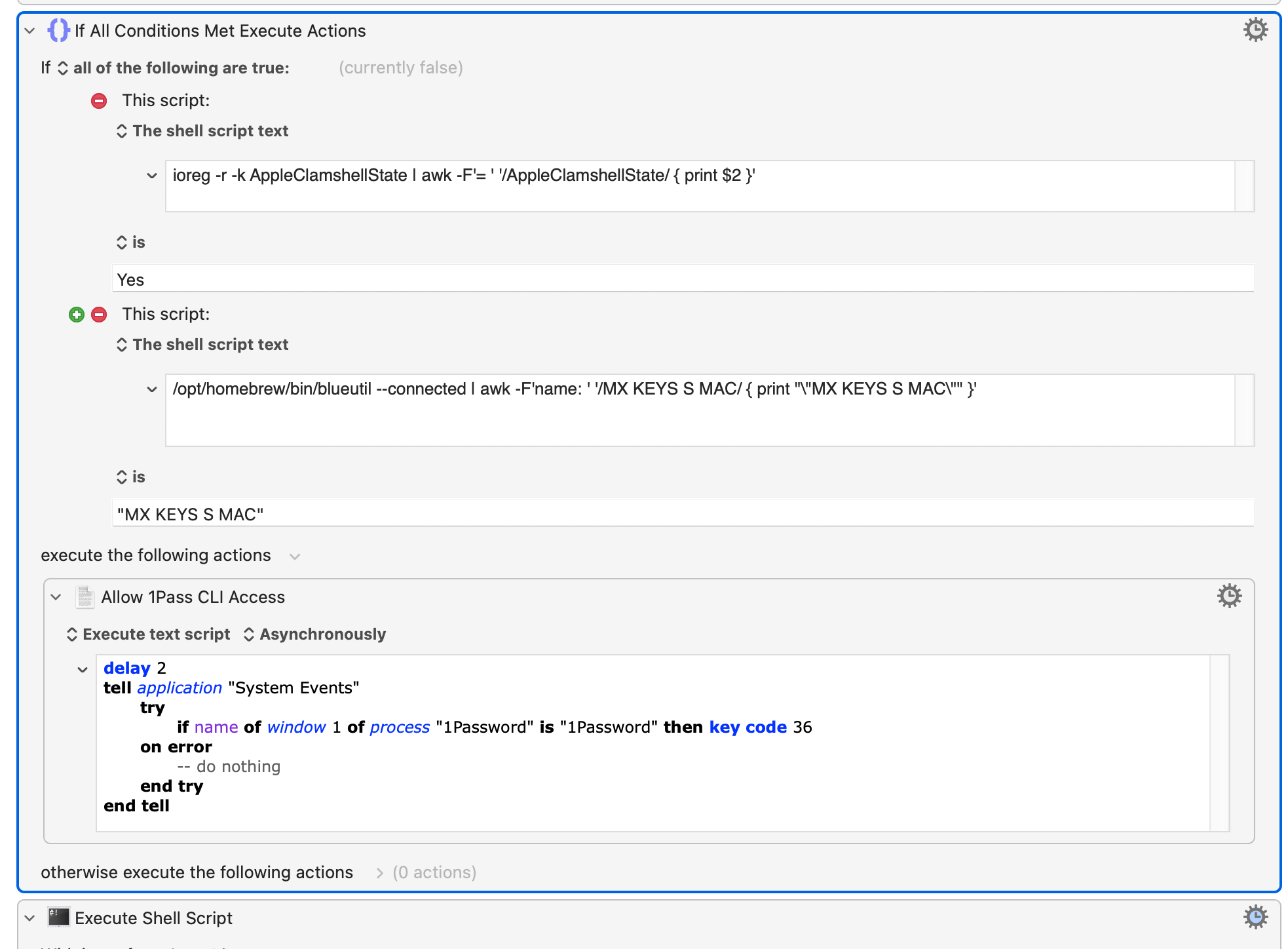Add a condition with green plus button
The image size is (1288, 949).
[x=77, y=315]
